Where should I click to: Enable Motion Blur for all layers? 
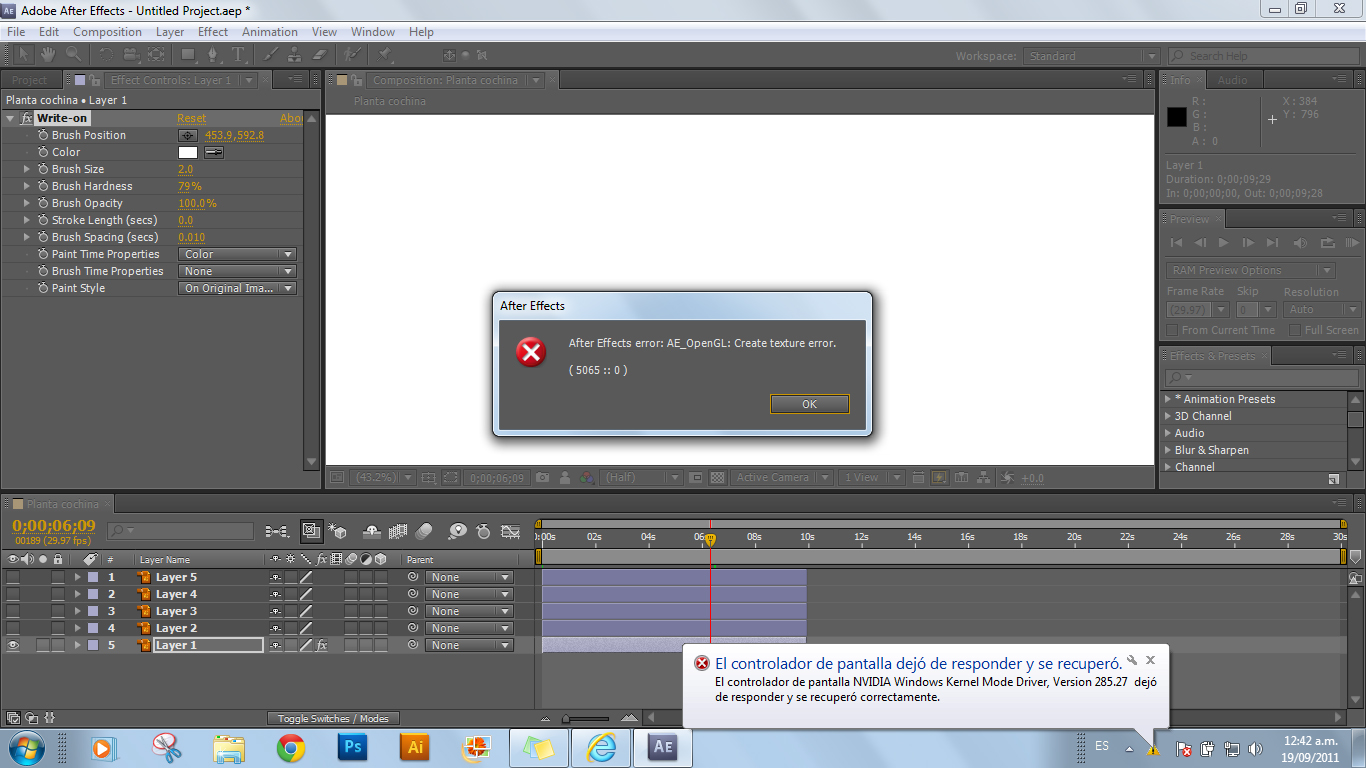tap(424, 531)
